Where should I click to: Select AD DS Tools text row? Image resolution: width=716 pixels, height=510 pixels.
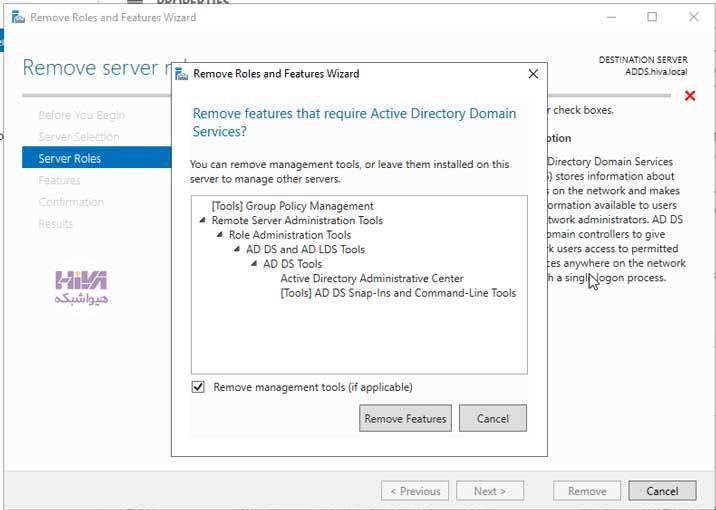tap(292, 264)
